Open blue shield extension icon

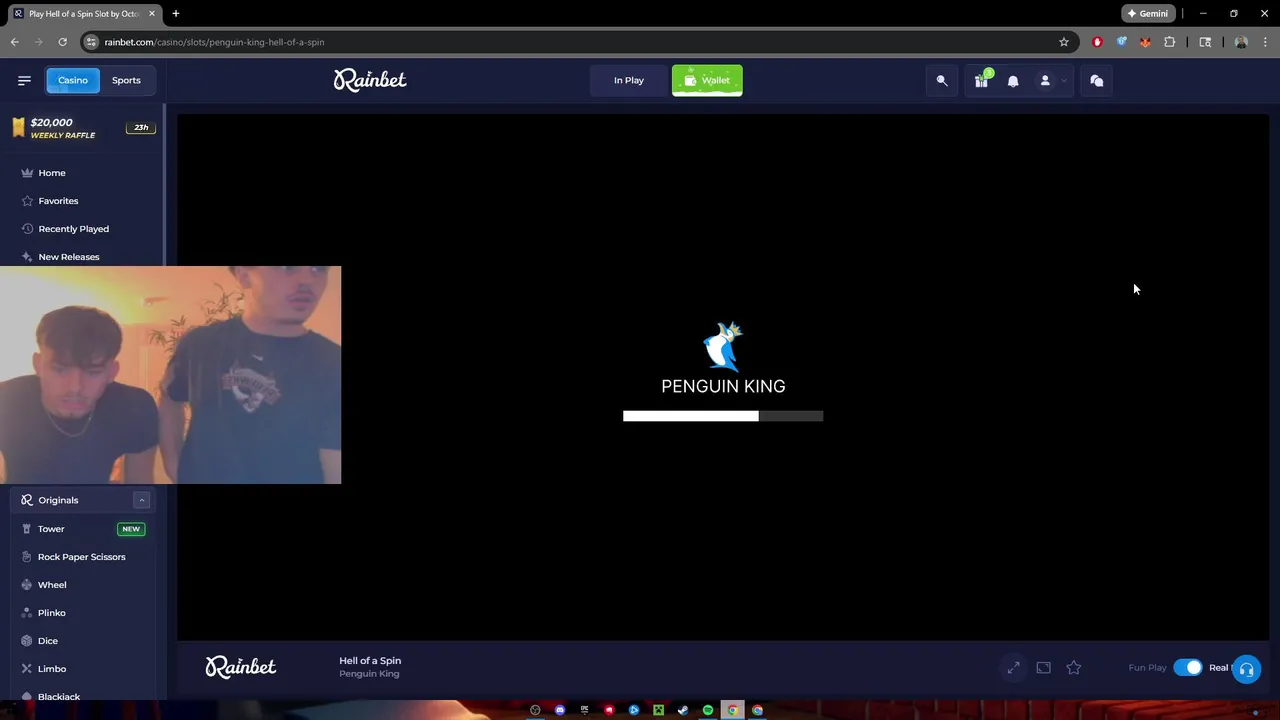coord(1121,42)
